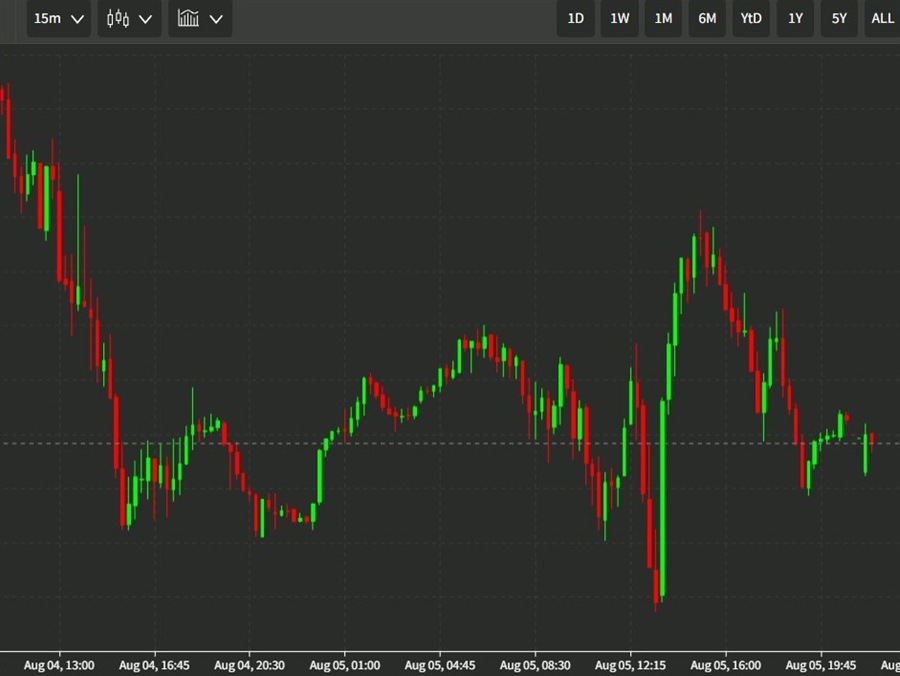Click the Aug 04, 20:30 axis label

point(250,665)
